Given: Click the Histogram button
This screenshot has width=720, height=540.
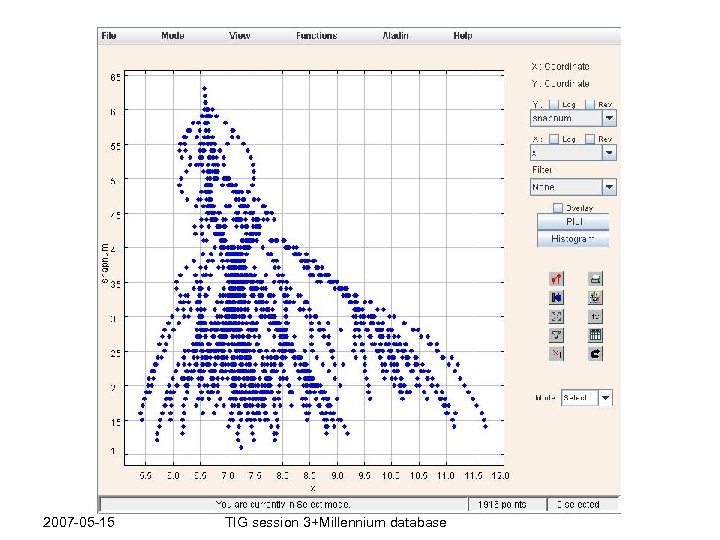Looking at the screenshot, I should click(x=573, y=239).
